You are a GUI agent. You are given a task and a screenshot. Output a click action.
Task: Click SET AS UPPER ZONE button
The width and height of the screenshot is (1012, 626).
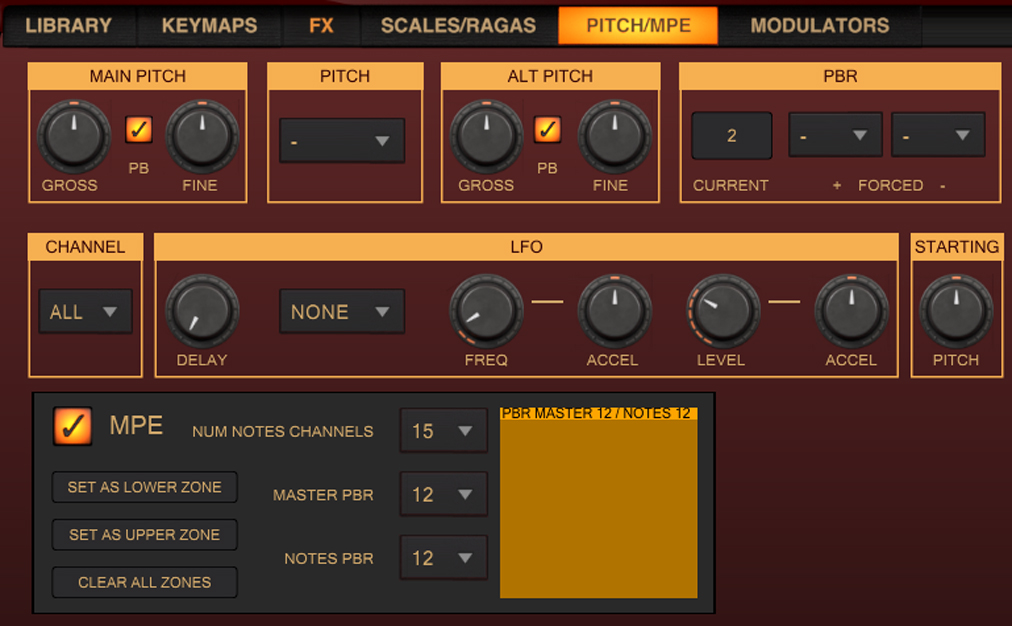tap(145, 534)
